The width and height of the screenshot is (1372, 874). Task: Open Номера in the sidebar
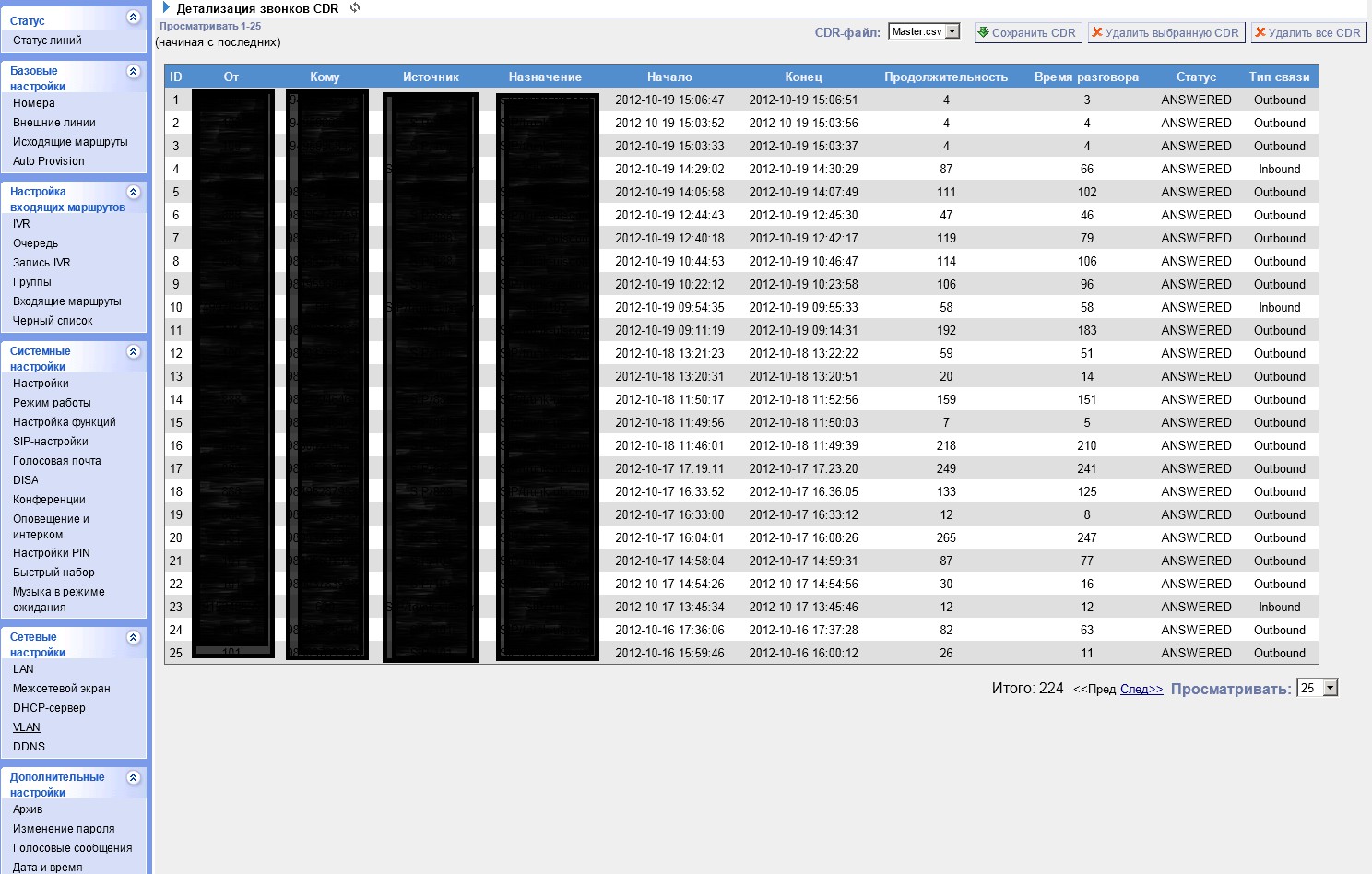[x=34, y=103]
